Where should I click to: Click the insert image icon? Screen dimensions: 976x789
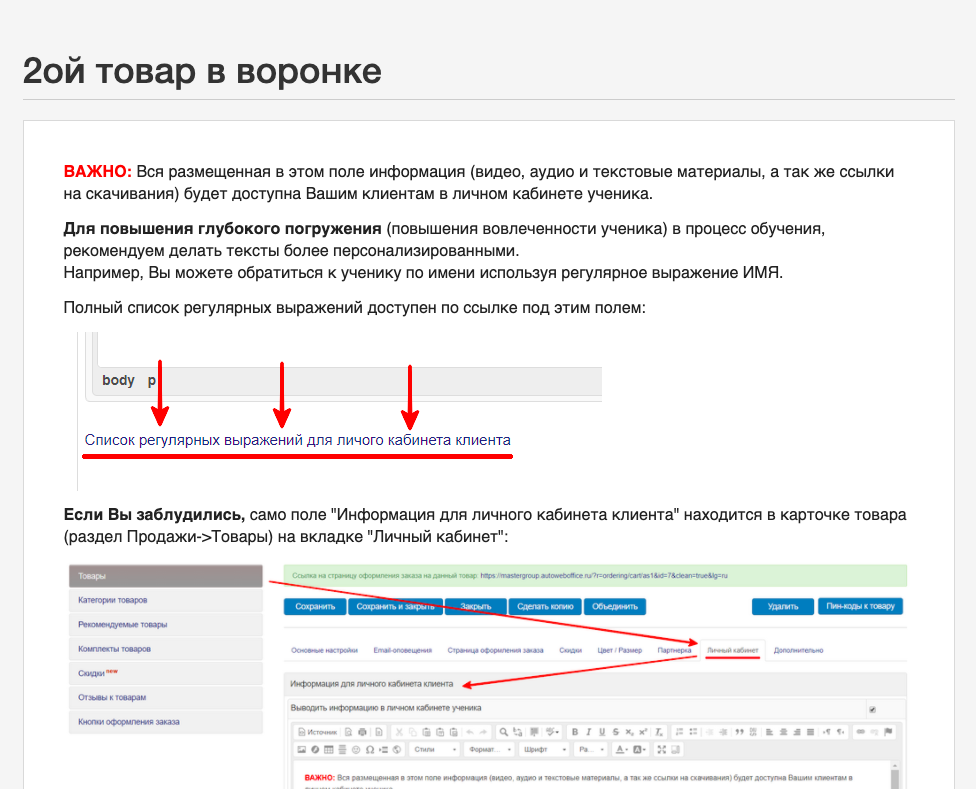pos(301,749)
